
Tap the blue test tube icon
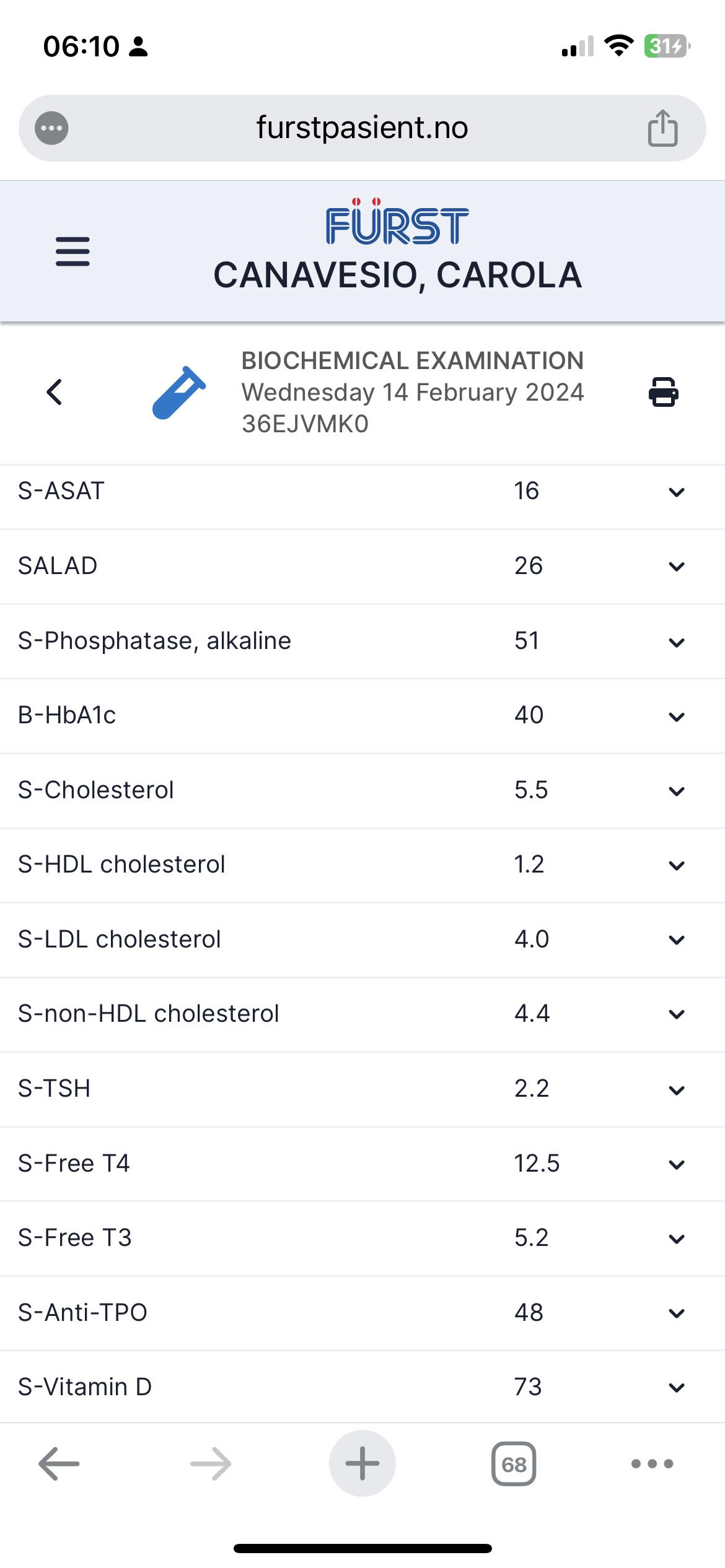(178, 393)
